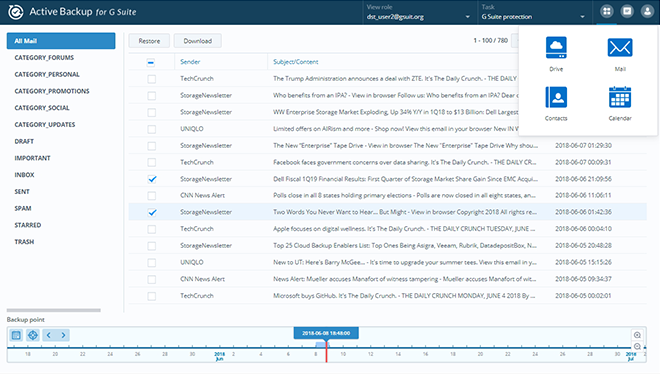
Task: Click the 2018 Jun label on timeline
Action: click(219, 356)
